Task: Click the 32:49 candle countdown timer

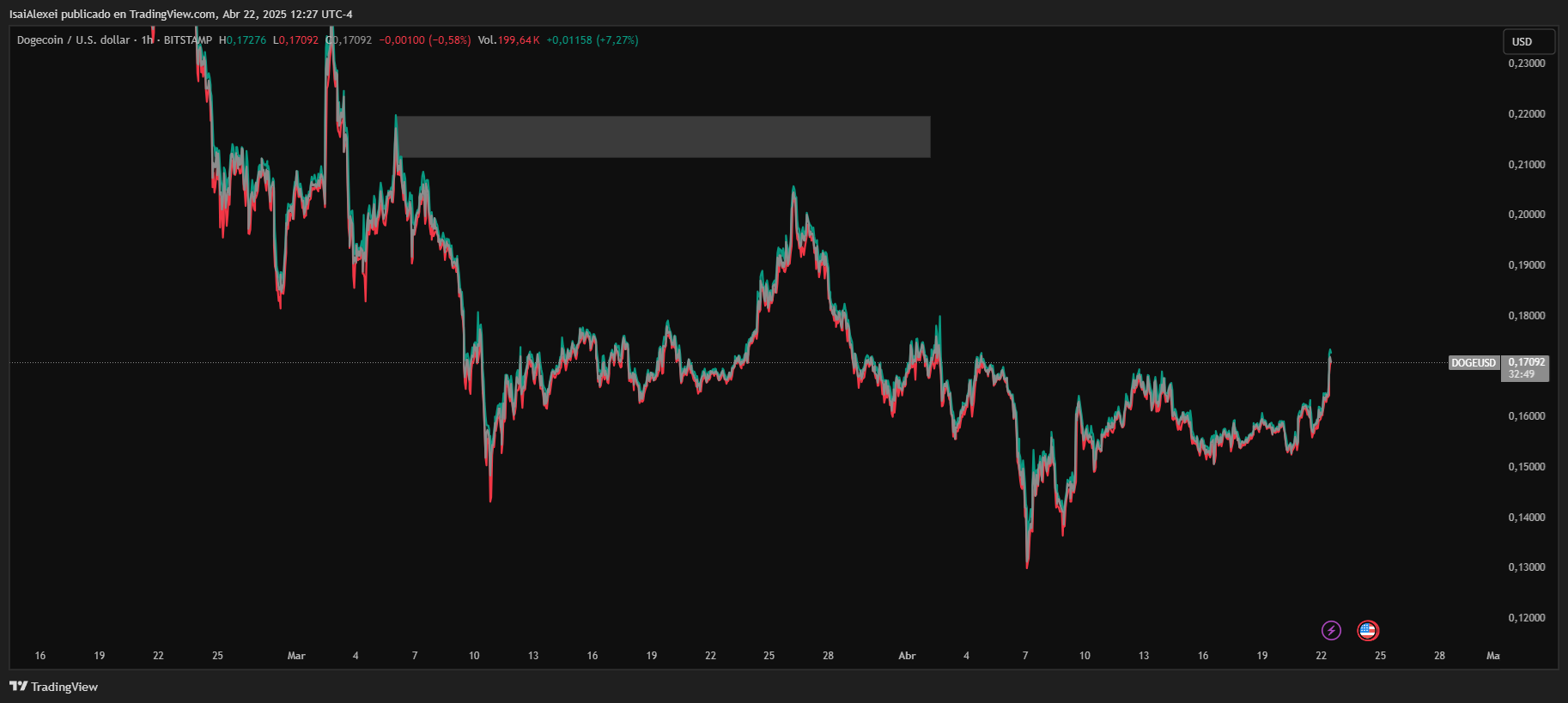Action: click(1522, 374)
